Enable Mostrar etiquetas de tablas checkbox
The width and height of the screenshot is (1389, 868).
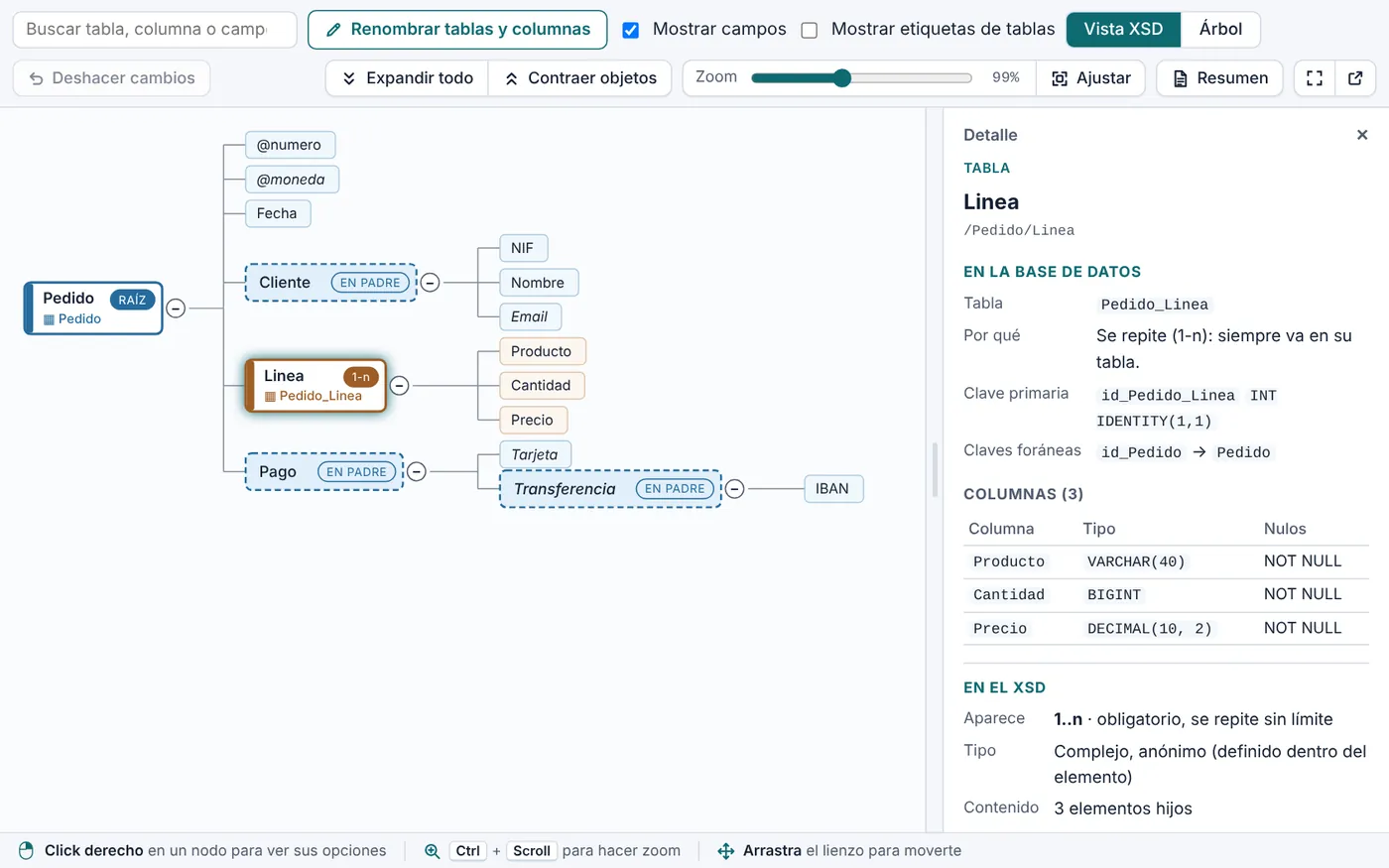[810, 30]
